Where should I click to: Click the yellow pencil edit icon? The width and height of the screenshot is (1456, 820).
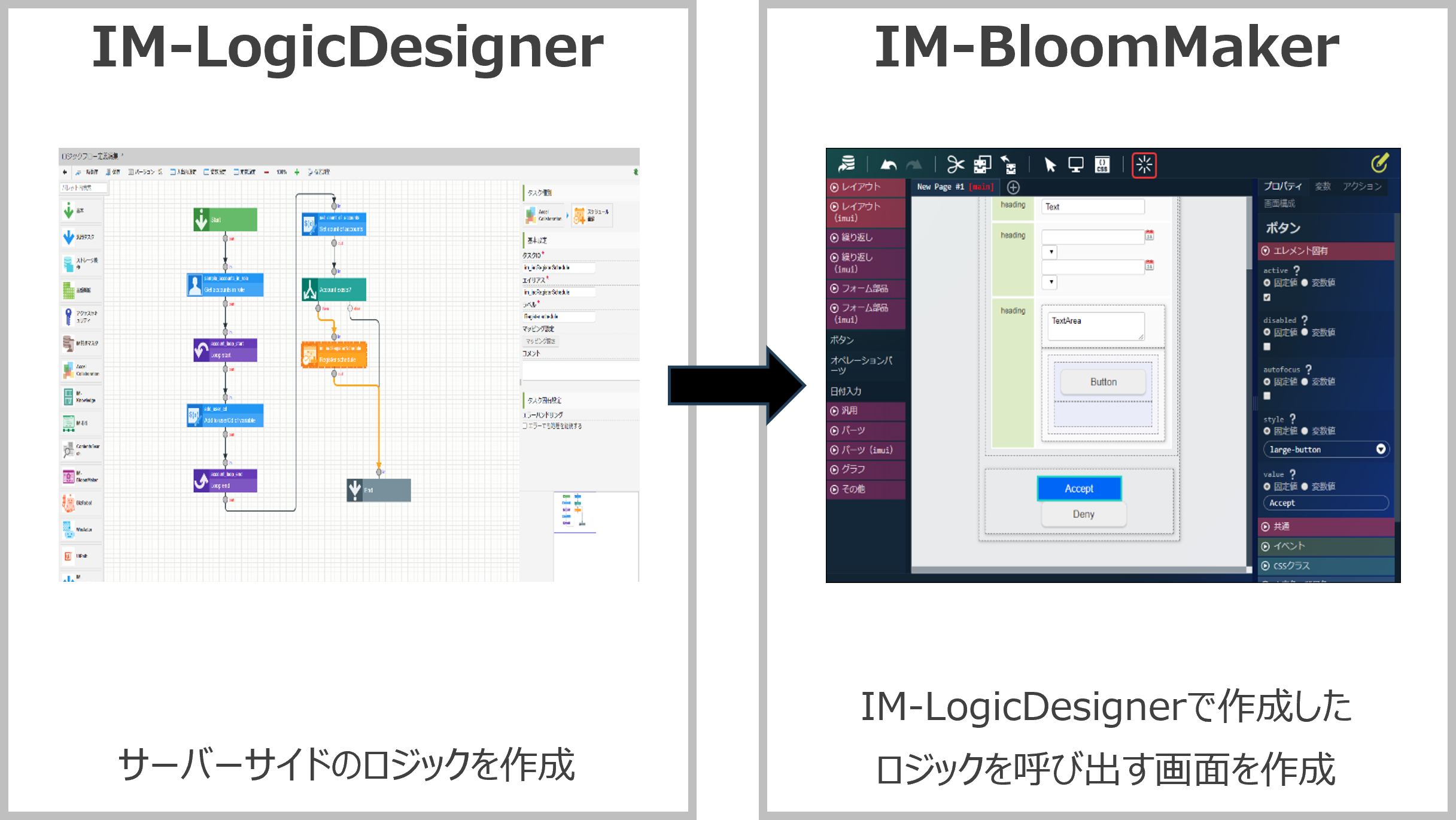pos(1379,163)
